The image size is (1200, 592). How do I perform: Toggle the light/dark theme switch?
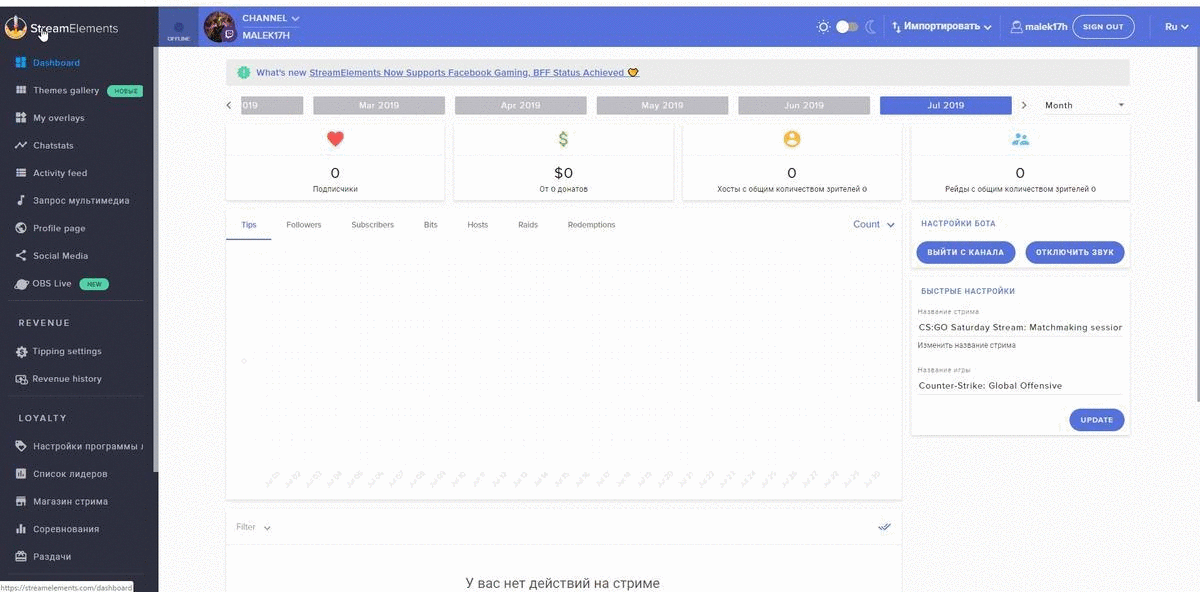847,27
